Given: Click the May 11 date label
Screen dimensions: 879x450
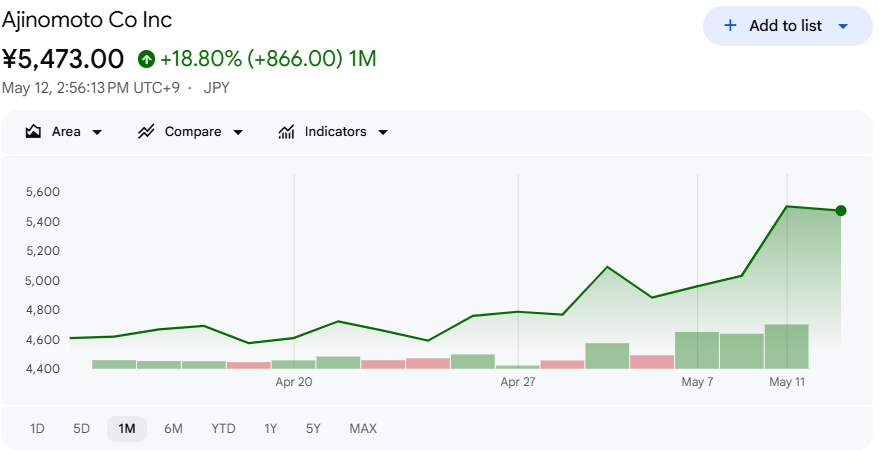Looking at the screenshot, I should coord(787,382).
